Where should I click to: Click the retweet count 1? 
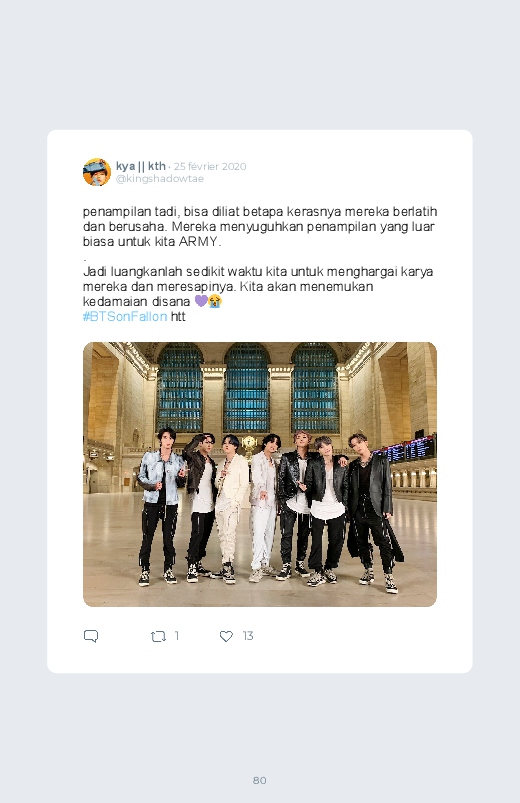click(x=177, y=636)
